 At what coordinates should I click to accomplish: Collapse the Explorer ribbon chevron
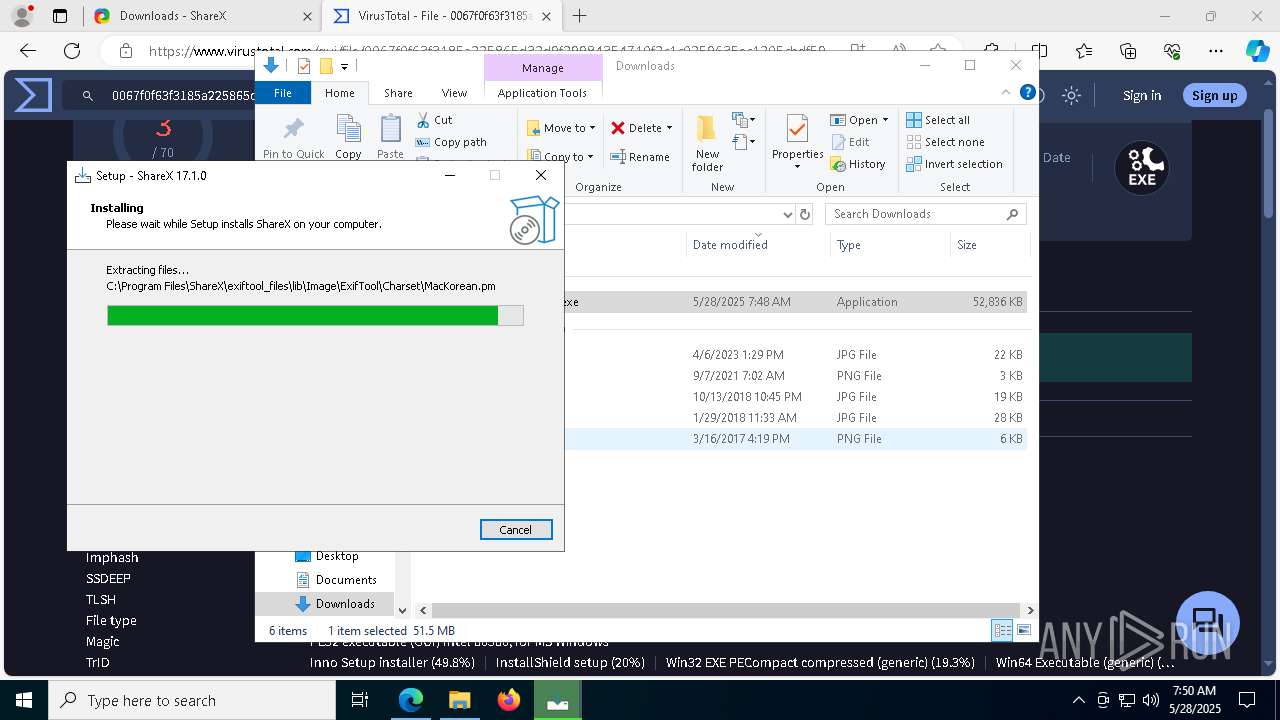pyautogui.click(x=1007, y=92)
